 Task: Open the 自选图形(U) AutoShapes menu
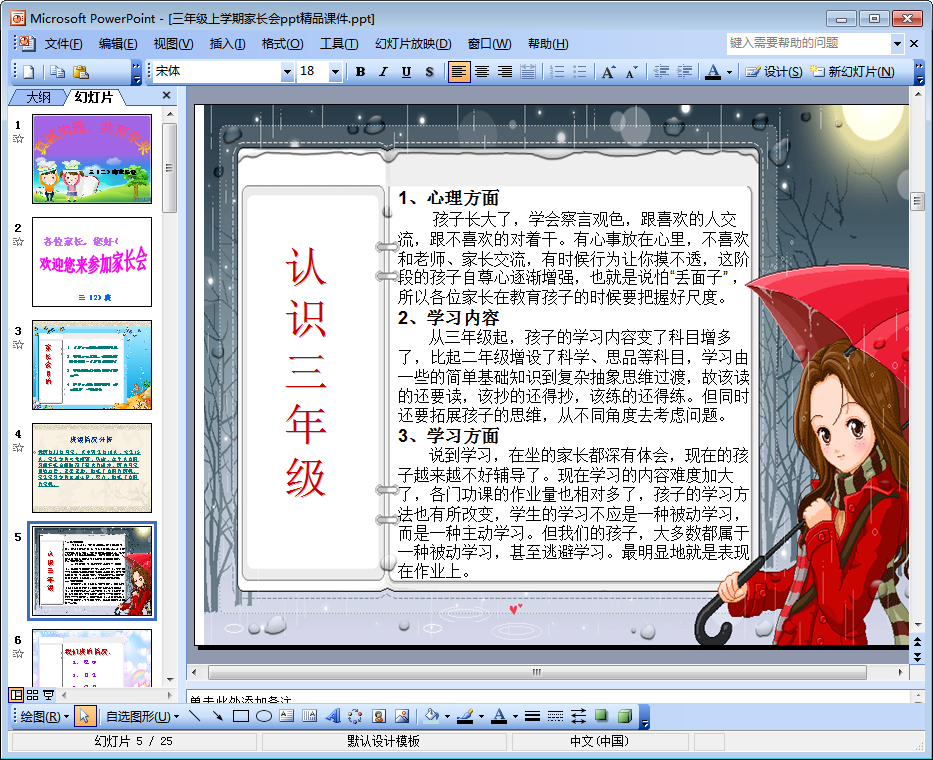(x=143, y=717)
